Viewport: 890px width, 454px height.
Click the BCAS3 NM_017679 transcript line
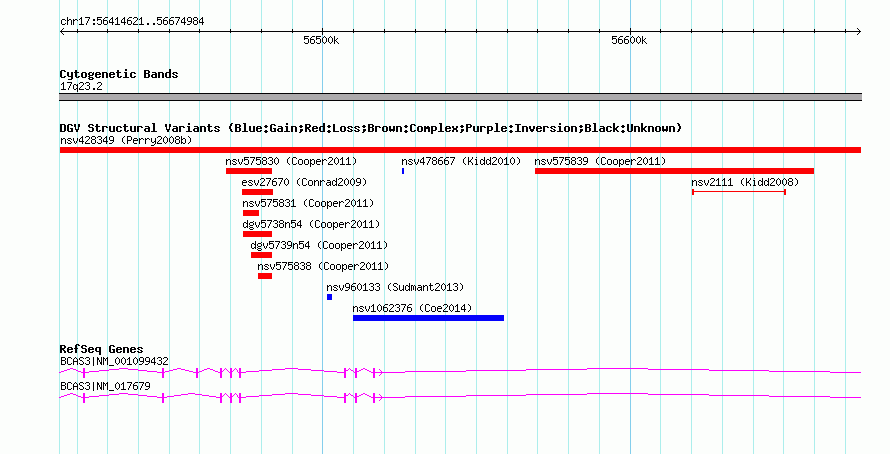[x=460, y=397]
